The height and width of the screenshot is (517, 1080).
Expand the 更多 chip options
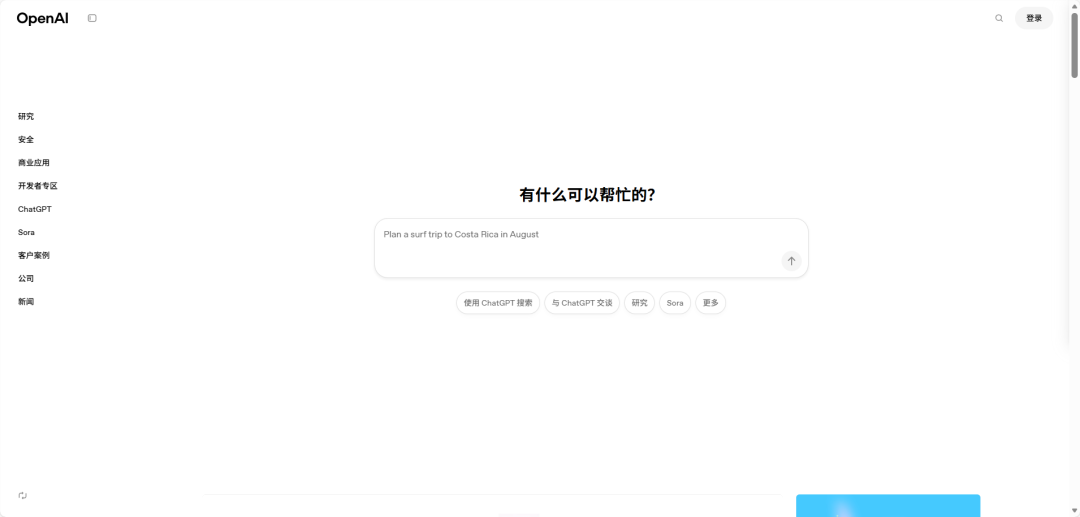pos(710,303)
